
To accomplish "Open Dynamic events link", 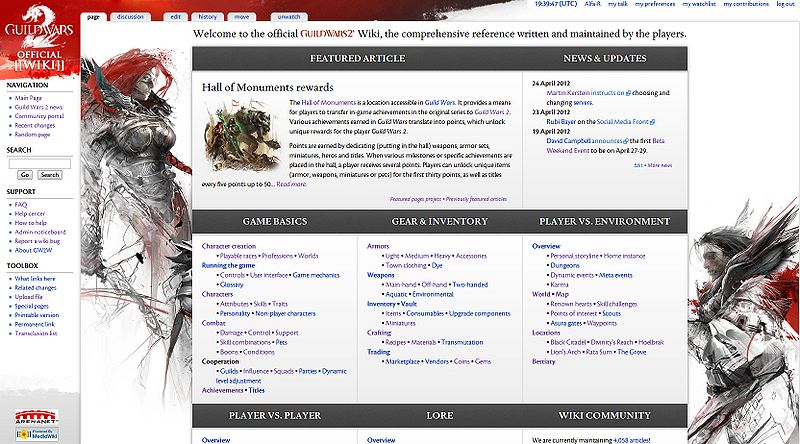I will click(572, 276).
